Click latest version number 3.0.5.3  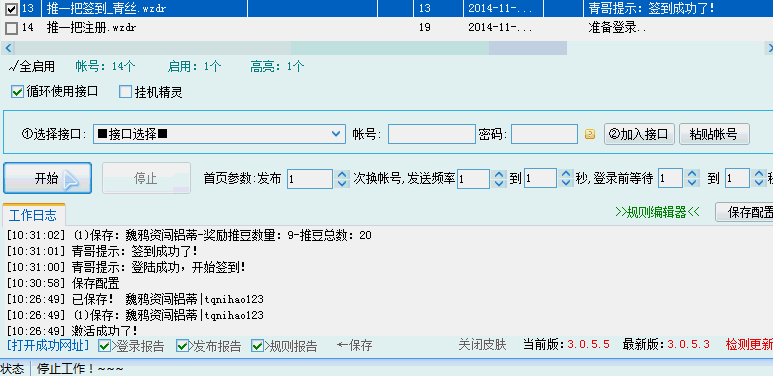coord(688,344)
